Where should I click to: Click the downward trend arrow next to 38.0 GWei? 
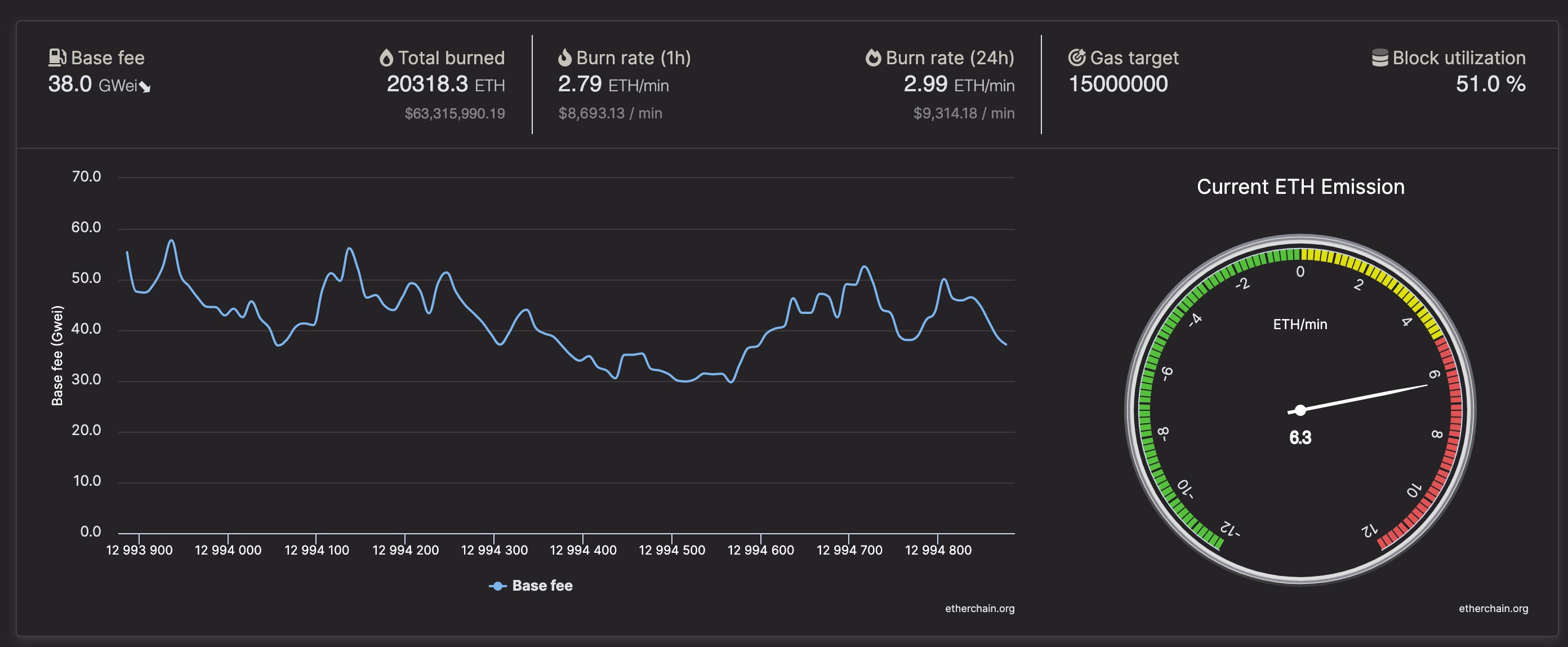point(144,87)
